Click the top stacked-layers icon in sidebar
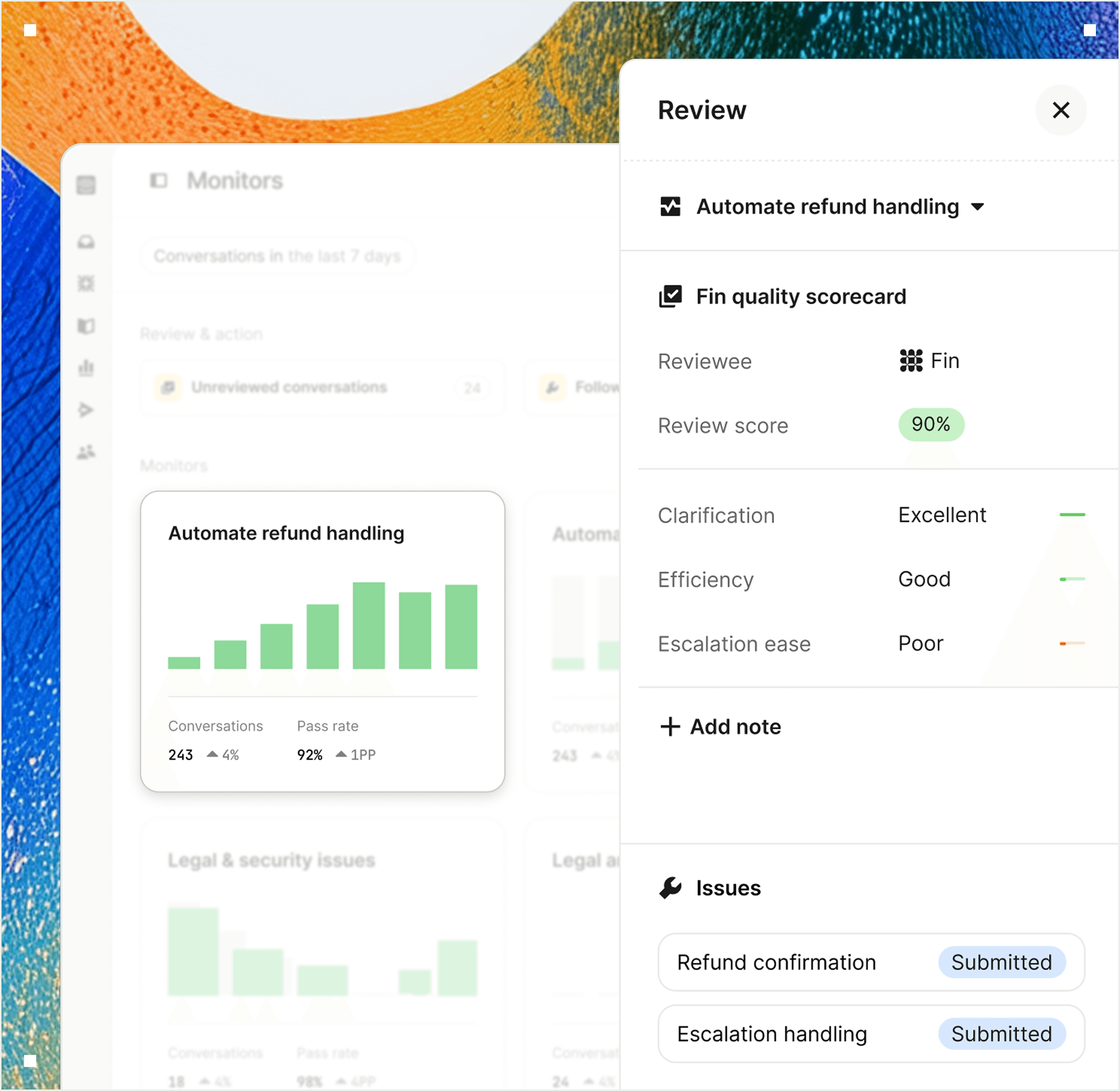 pos(86,185)
